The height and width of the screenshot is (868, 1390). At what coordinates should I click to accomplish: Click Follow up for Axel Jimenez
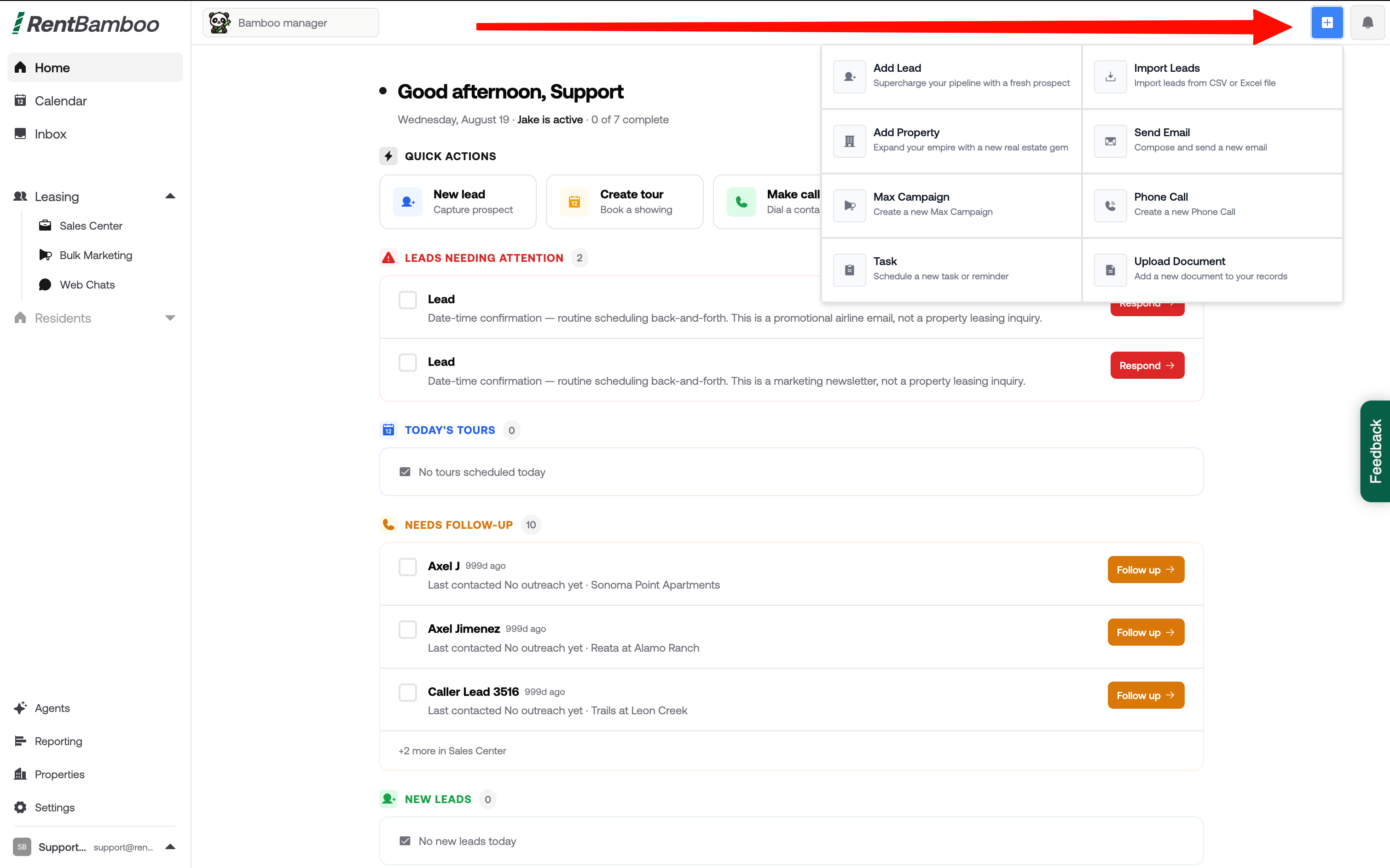1146,632
